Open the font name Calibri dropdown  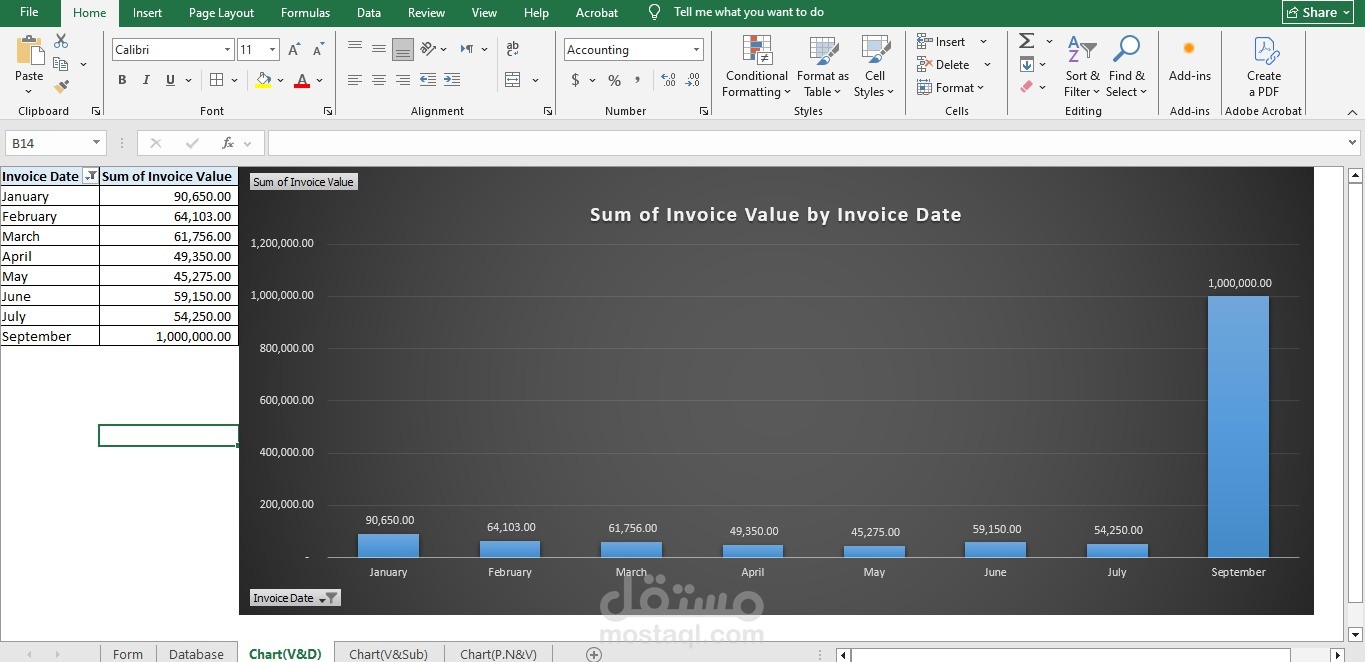pyautogui.click(x=228, y=49)
